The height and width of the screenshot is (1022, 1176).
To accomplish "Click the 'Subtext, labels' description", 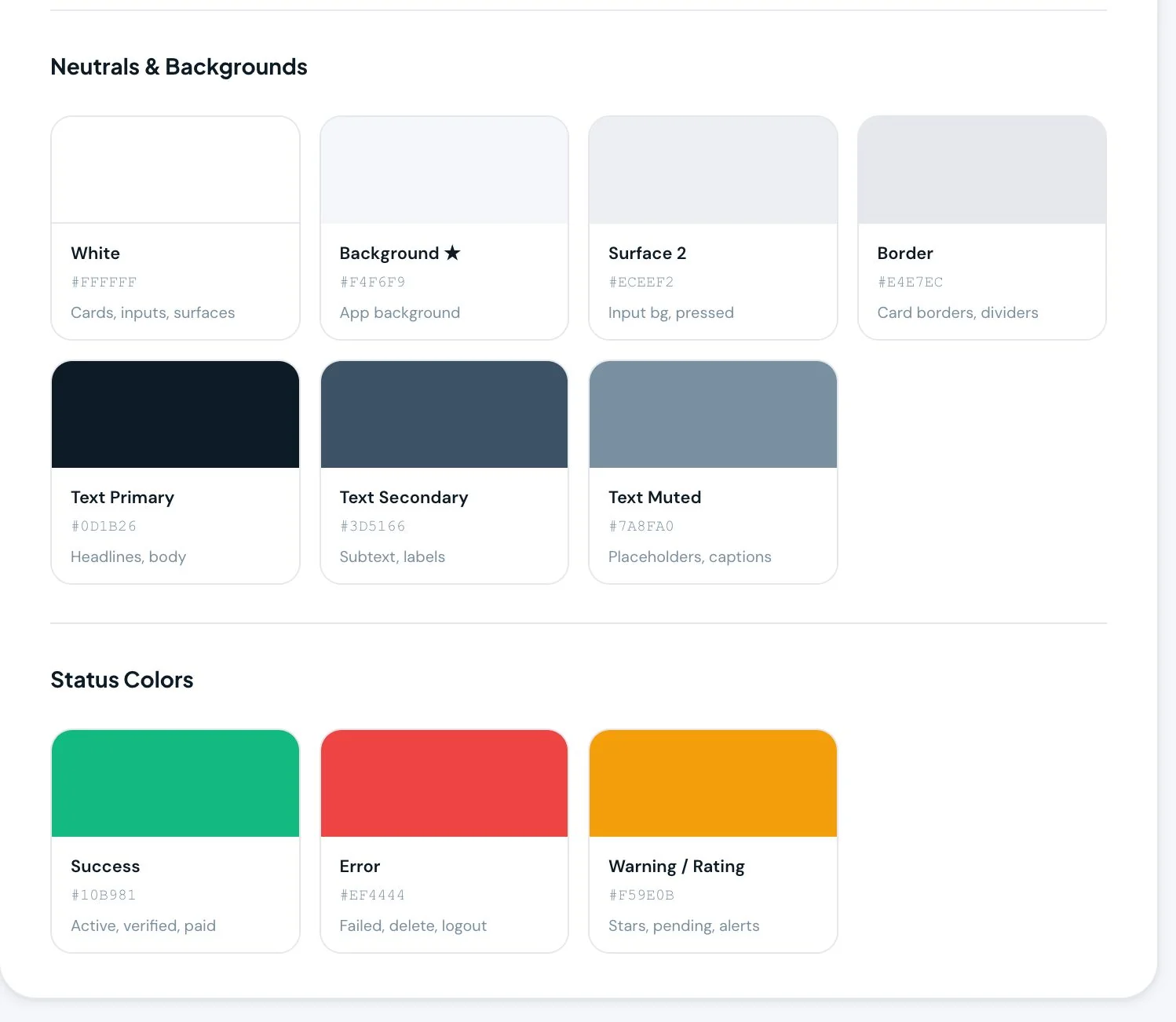I will [x=393, y=557].
